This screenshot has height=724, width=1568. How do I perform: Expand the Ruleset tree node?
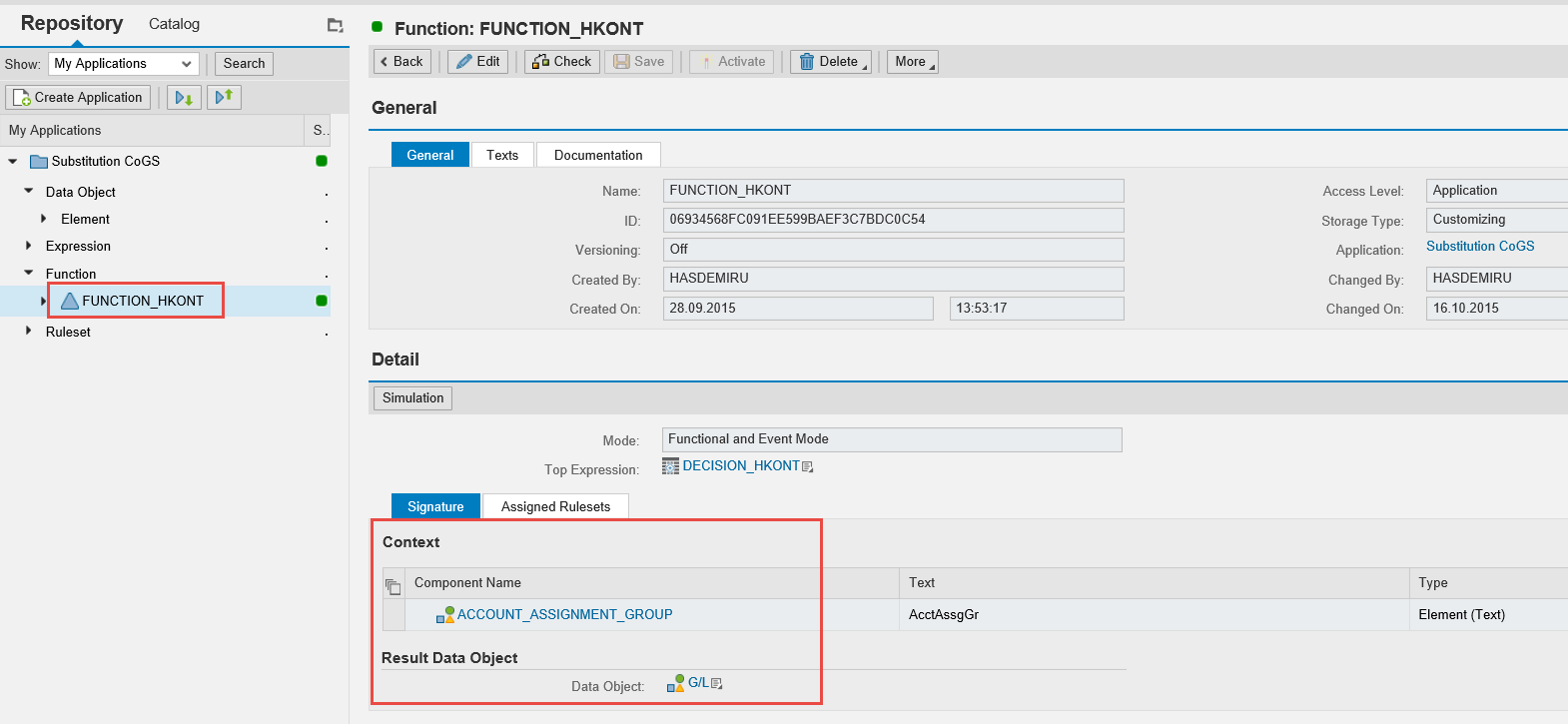click(x=28, y=331)
